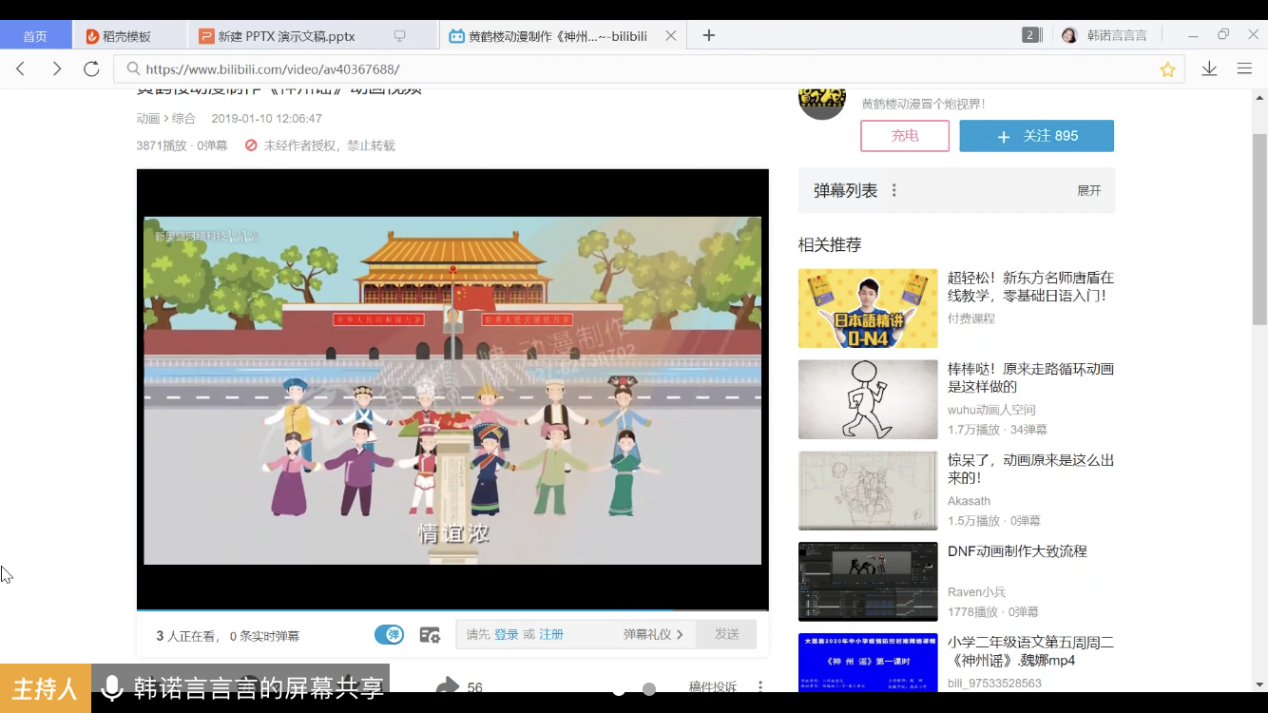
Task: Switch to the 首页 tab
Action: (35, 36)
